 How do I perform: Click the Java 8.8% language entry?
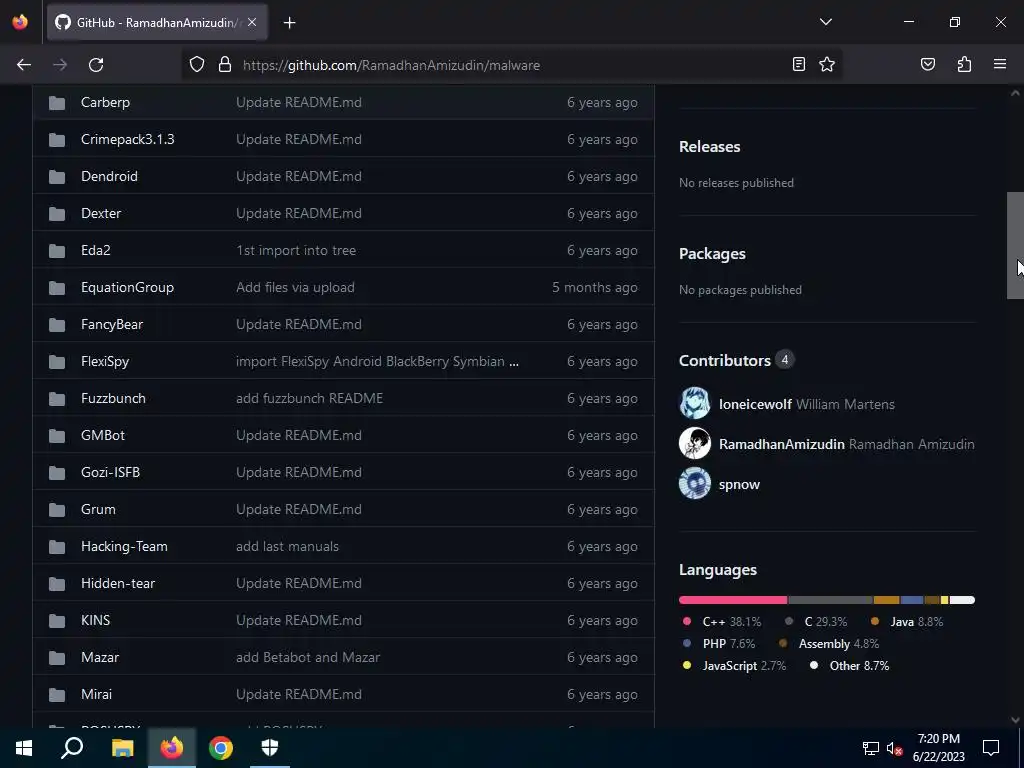[x=907, y=622]
